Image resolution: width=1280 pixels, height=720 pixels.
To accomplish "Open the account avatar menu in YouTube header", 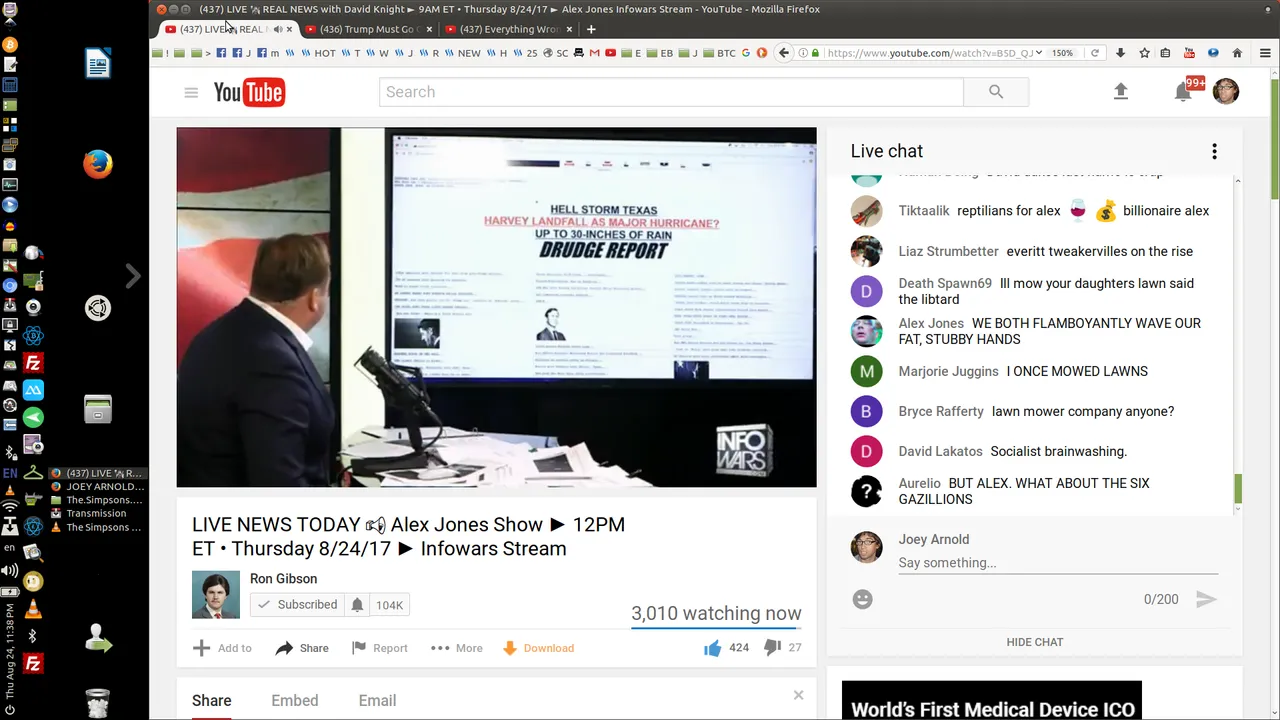I will (1226, 92).
